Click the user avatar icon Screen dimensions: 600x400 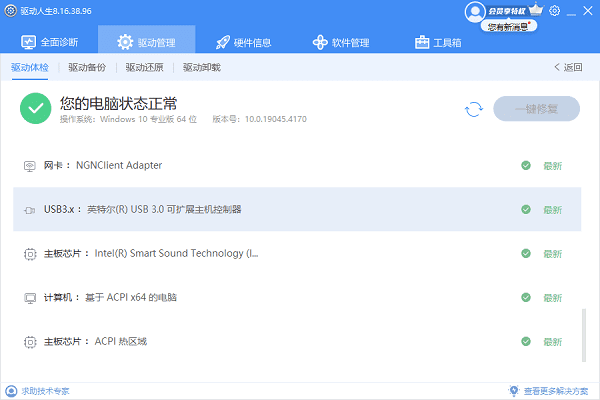pos(474,12)
